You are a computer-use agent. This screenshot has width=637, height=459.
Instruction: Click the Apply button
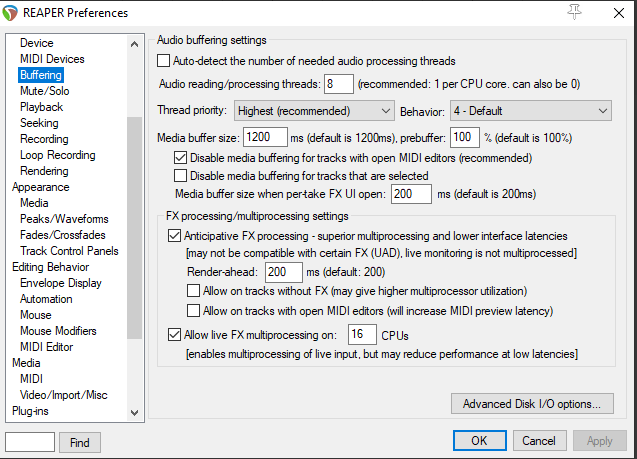[x=600, y=441]
